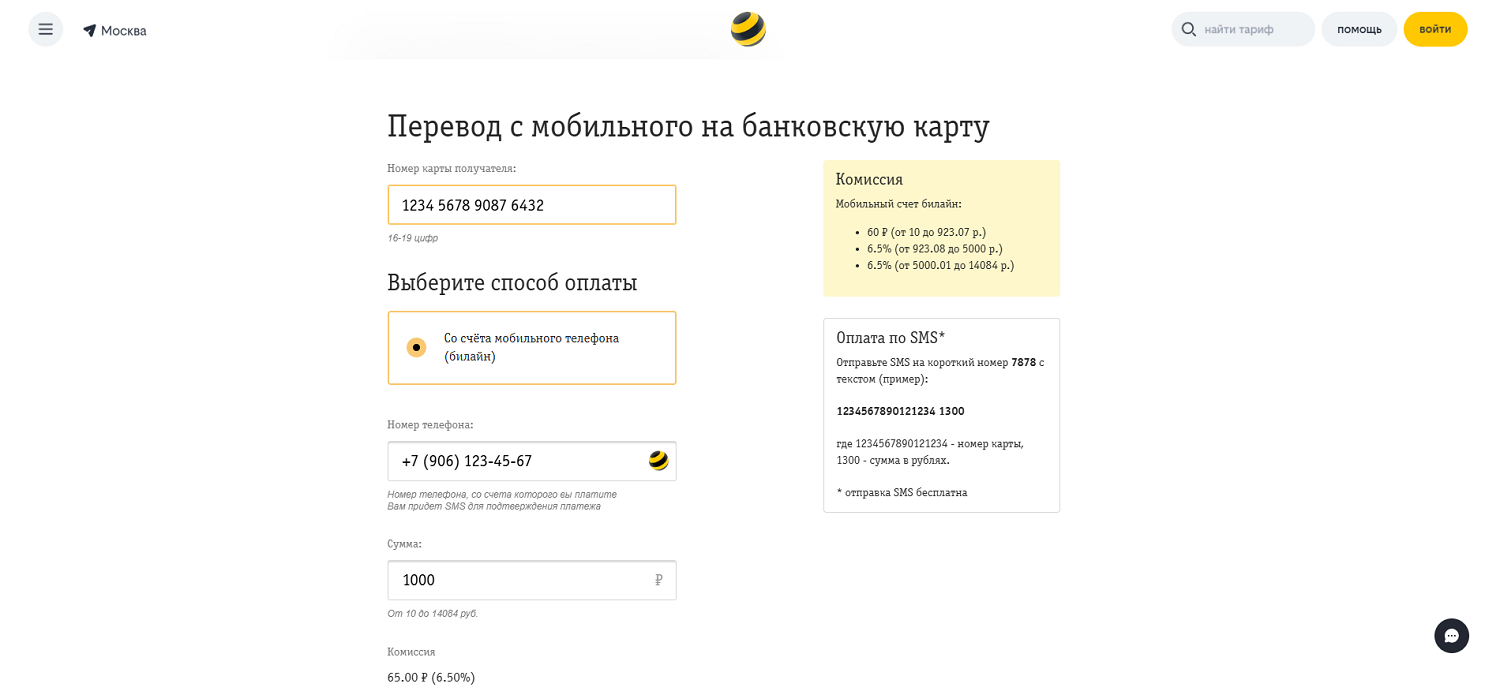Open the support chat bubble icon

point(1451,635)
